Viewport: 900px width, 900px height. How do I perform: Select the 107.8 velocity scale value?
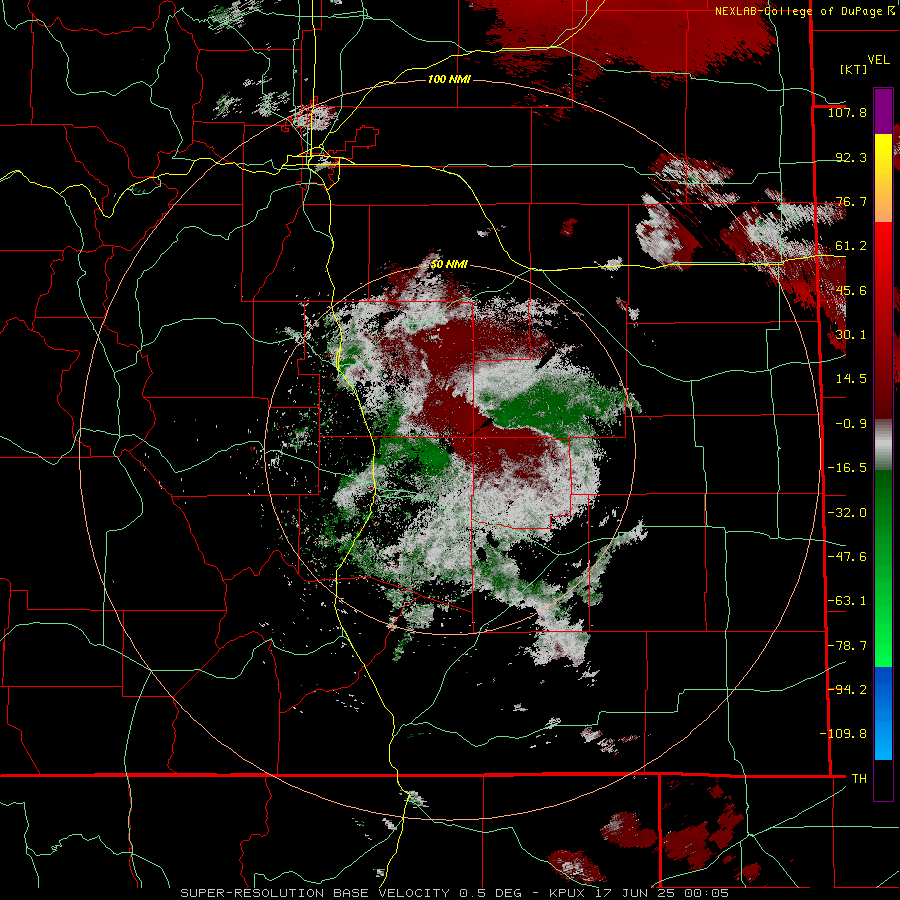847,112
